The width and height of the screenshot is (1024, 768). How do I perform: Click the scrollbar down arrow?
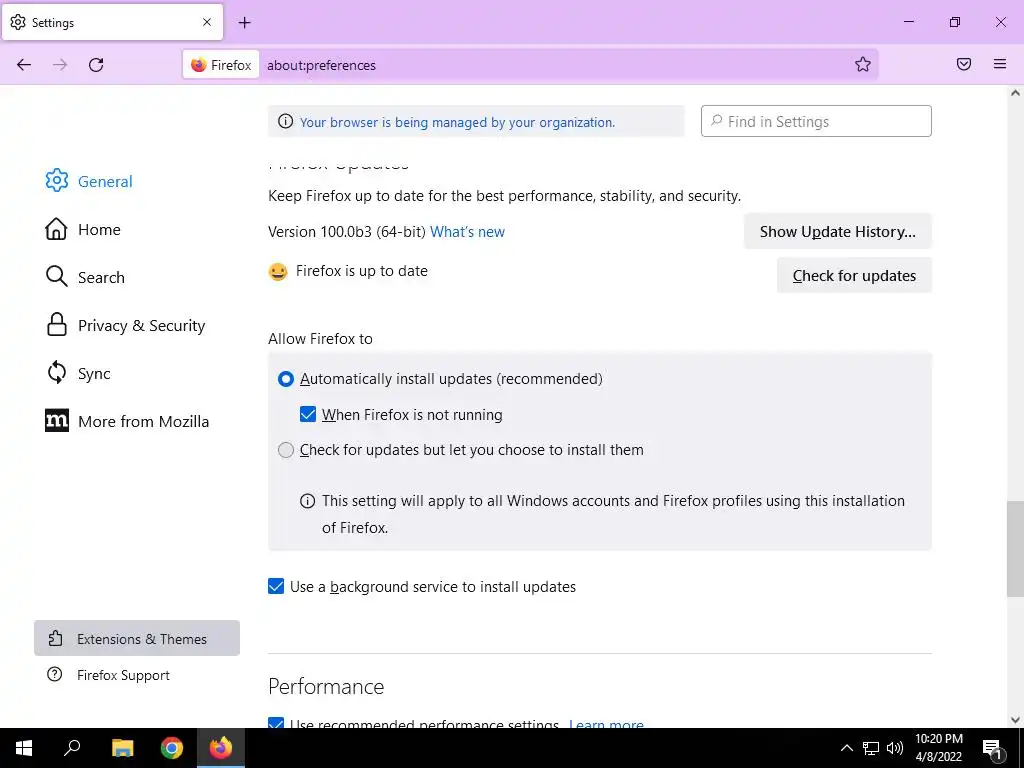pyautogui.click(x=1015, y=720)
